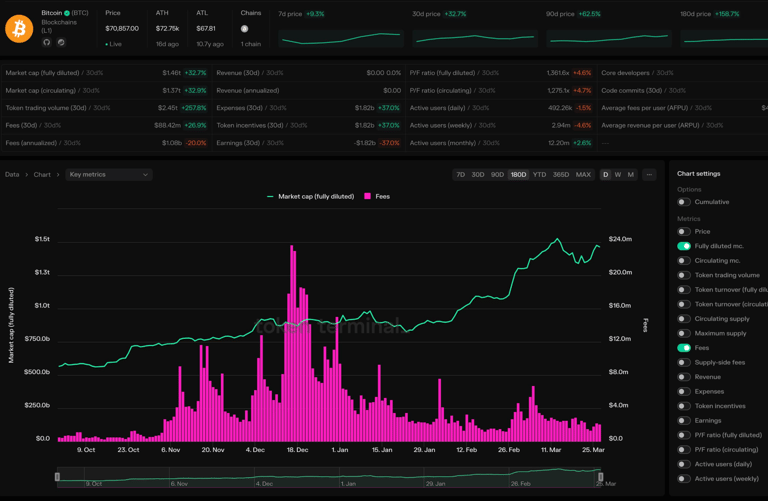Disable the Fully diluted mc. toggle
This screenshot has width=768, height=501.
pos(684,246)
